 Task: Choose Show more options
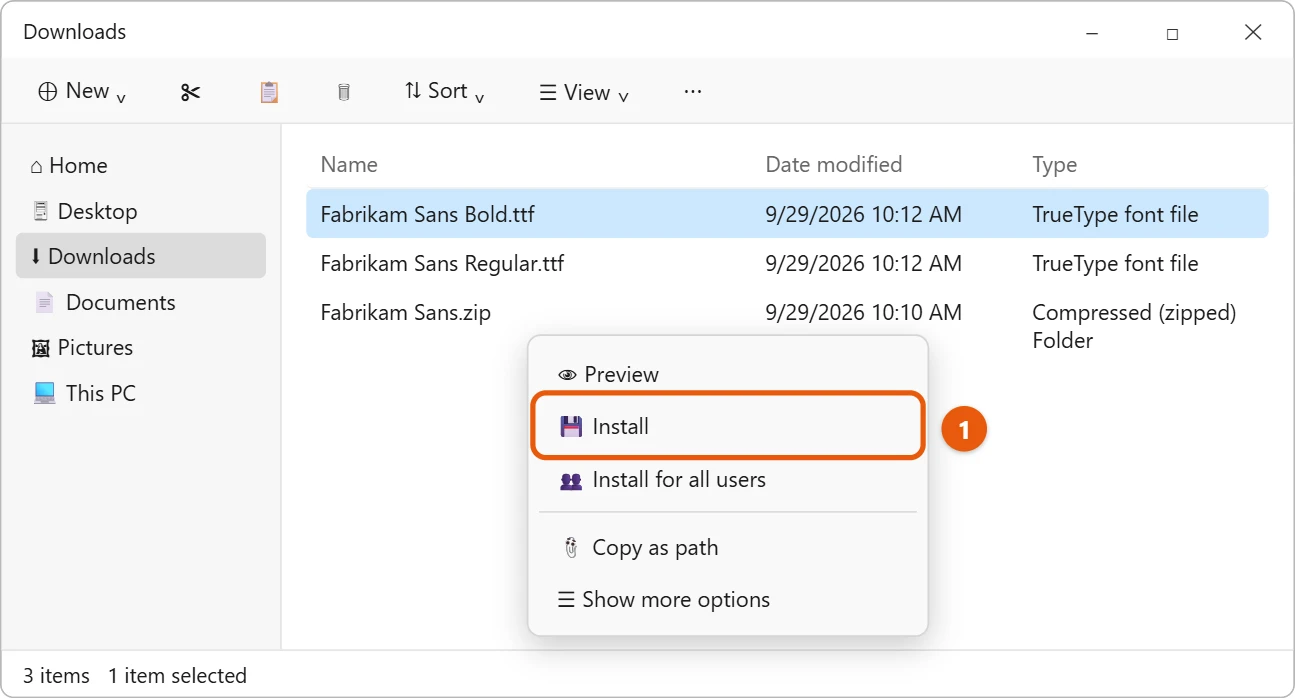(x=728, y=600)
